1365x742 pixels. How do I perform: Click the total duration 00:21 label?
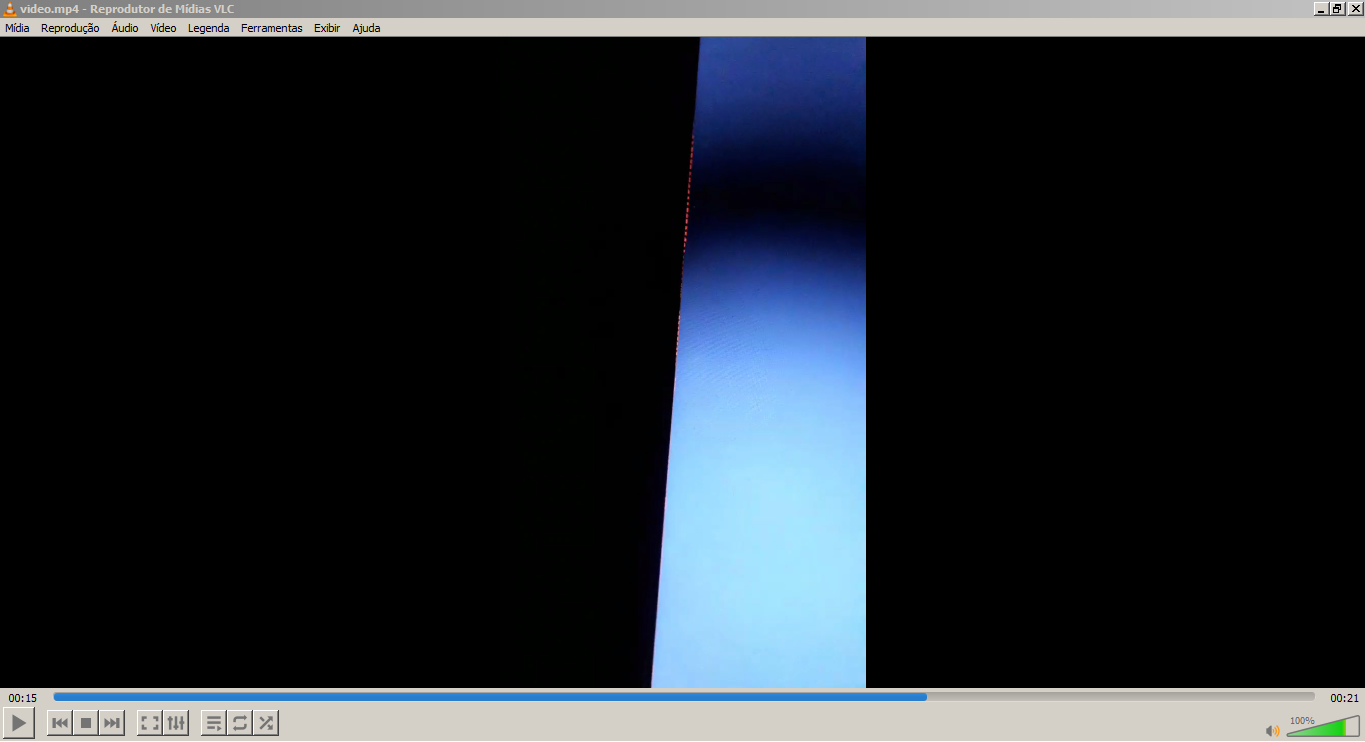point(1344,698)
